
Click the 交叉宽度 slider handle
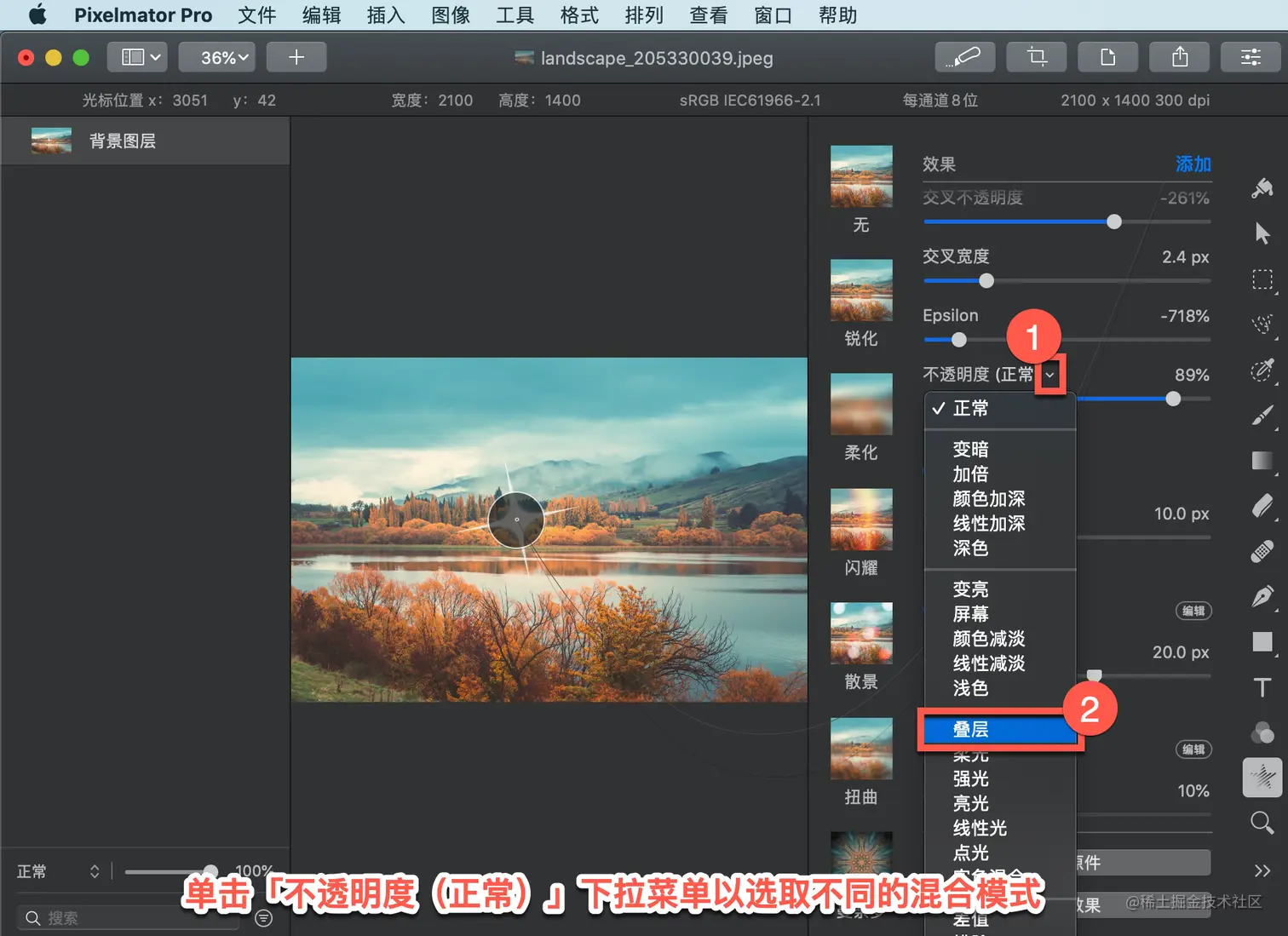(986, 281)
